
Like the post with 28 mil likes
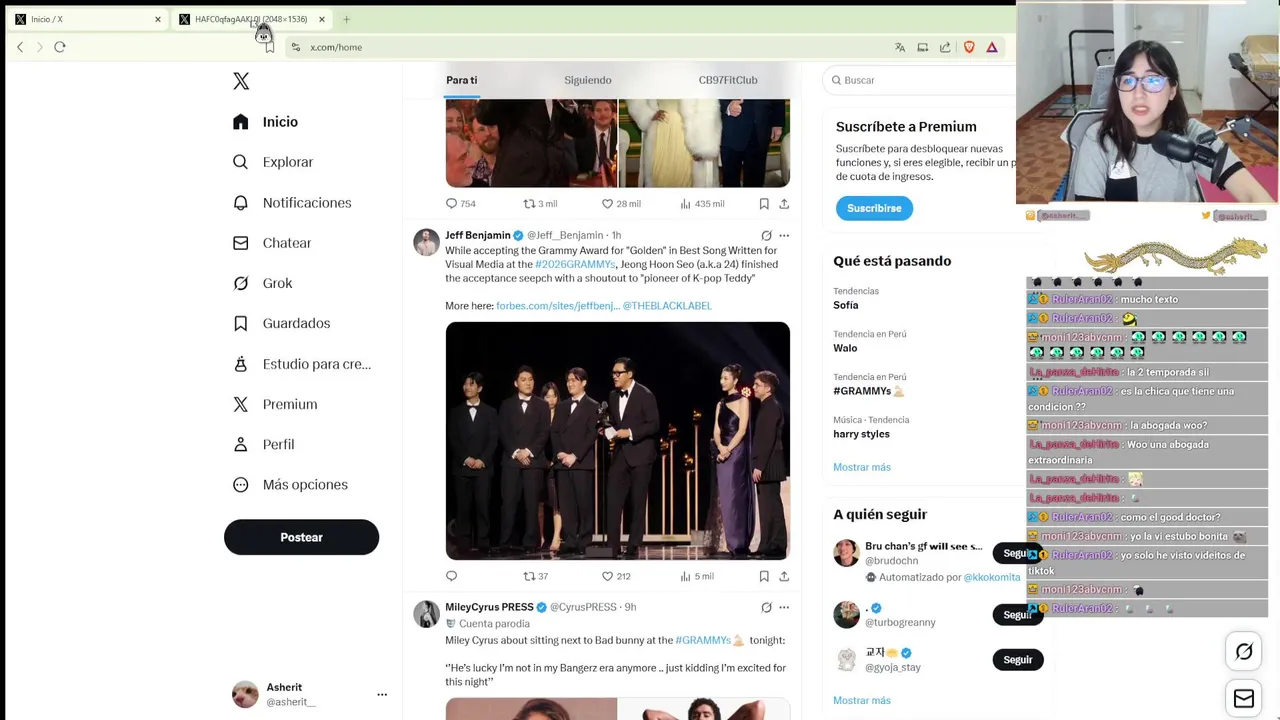[620, 204]
